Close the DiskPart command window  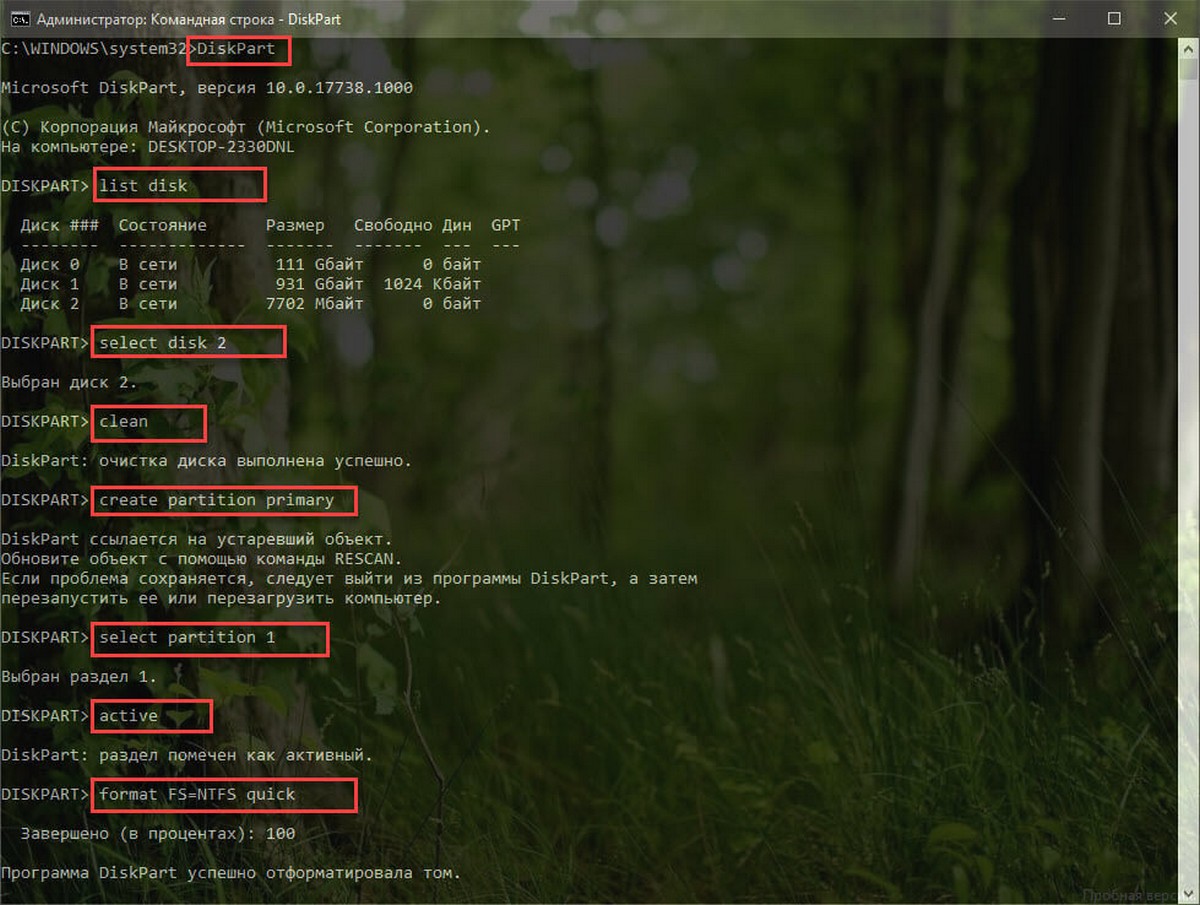[x=1170, y=18]
